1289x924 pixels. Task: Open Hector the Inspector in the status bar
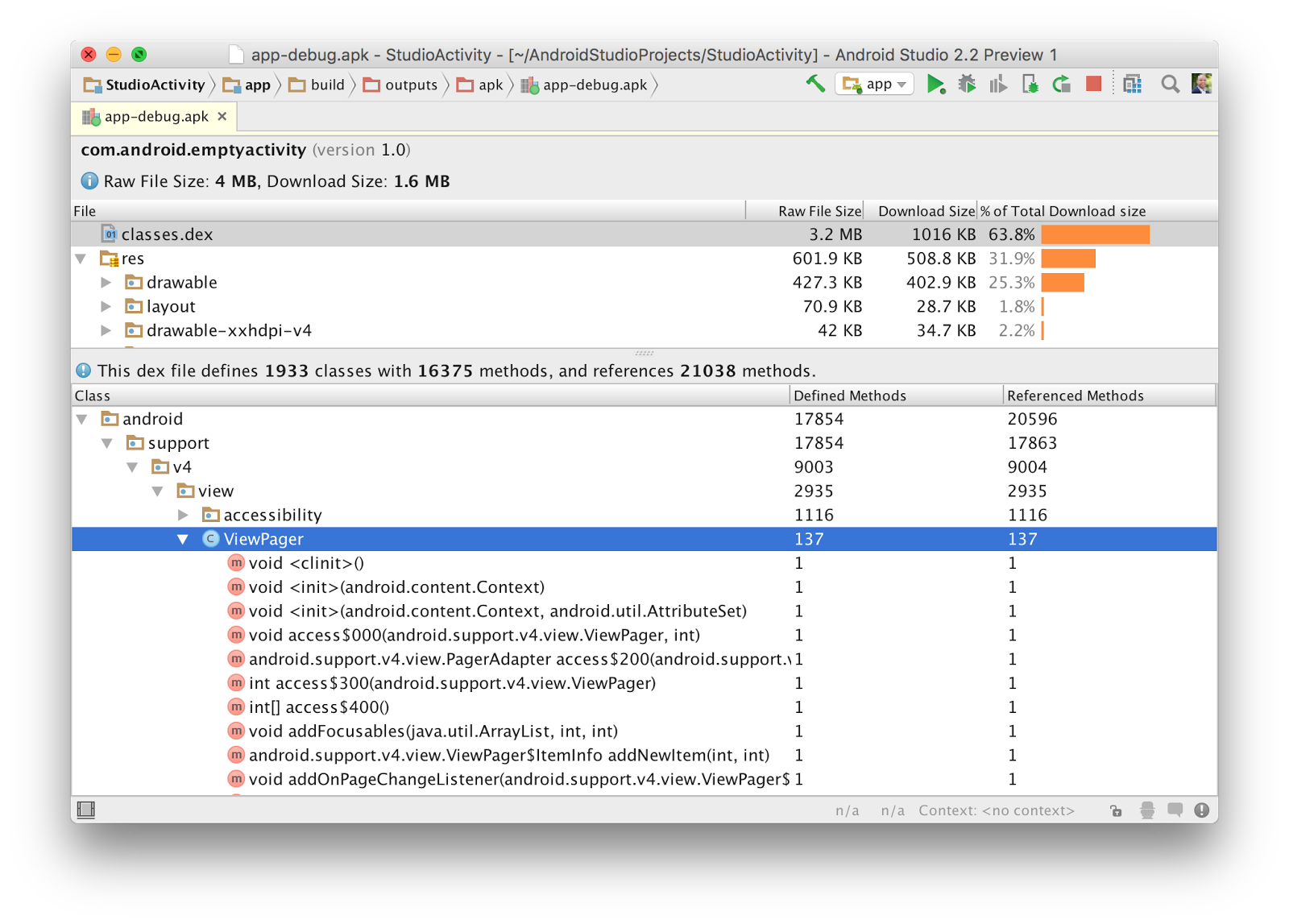click(x=1146, y=810)
